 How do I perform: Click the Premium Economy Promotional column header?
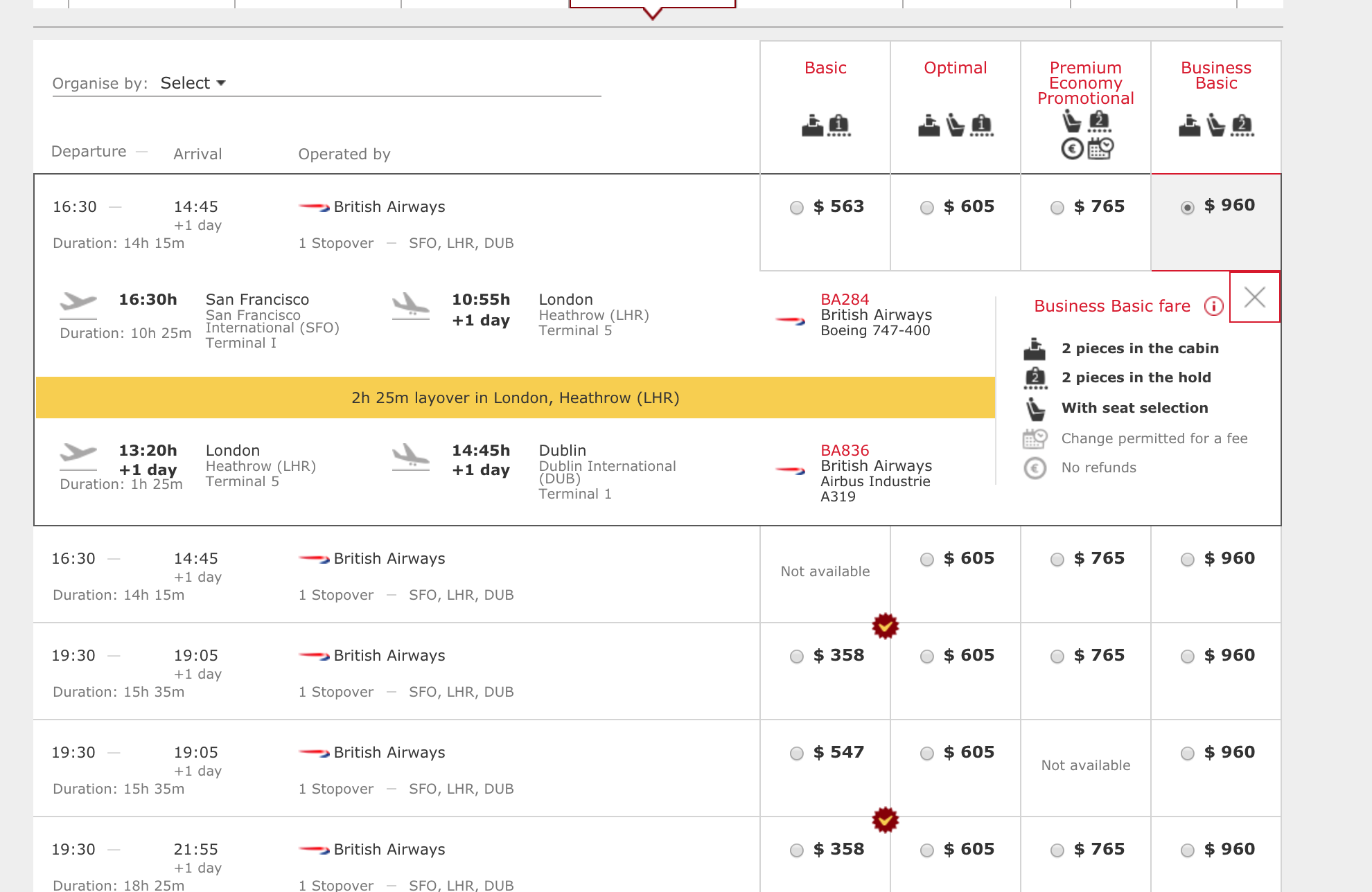point(1085,83)
